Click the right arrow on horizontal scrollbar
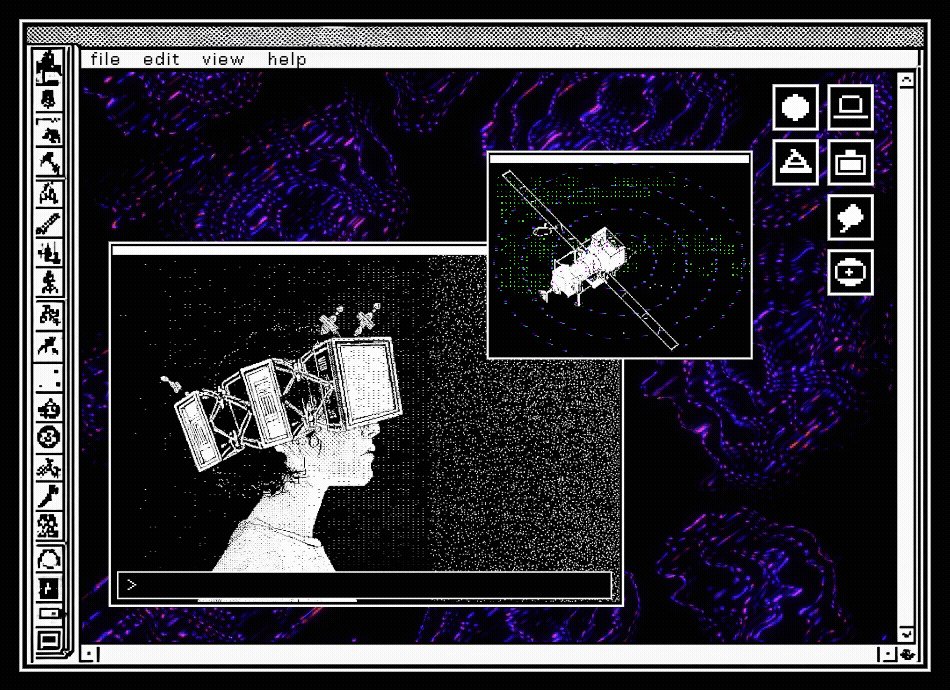950x690 pixels. (x=887, y=654)
